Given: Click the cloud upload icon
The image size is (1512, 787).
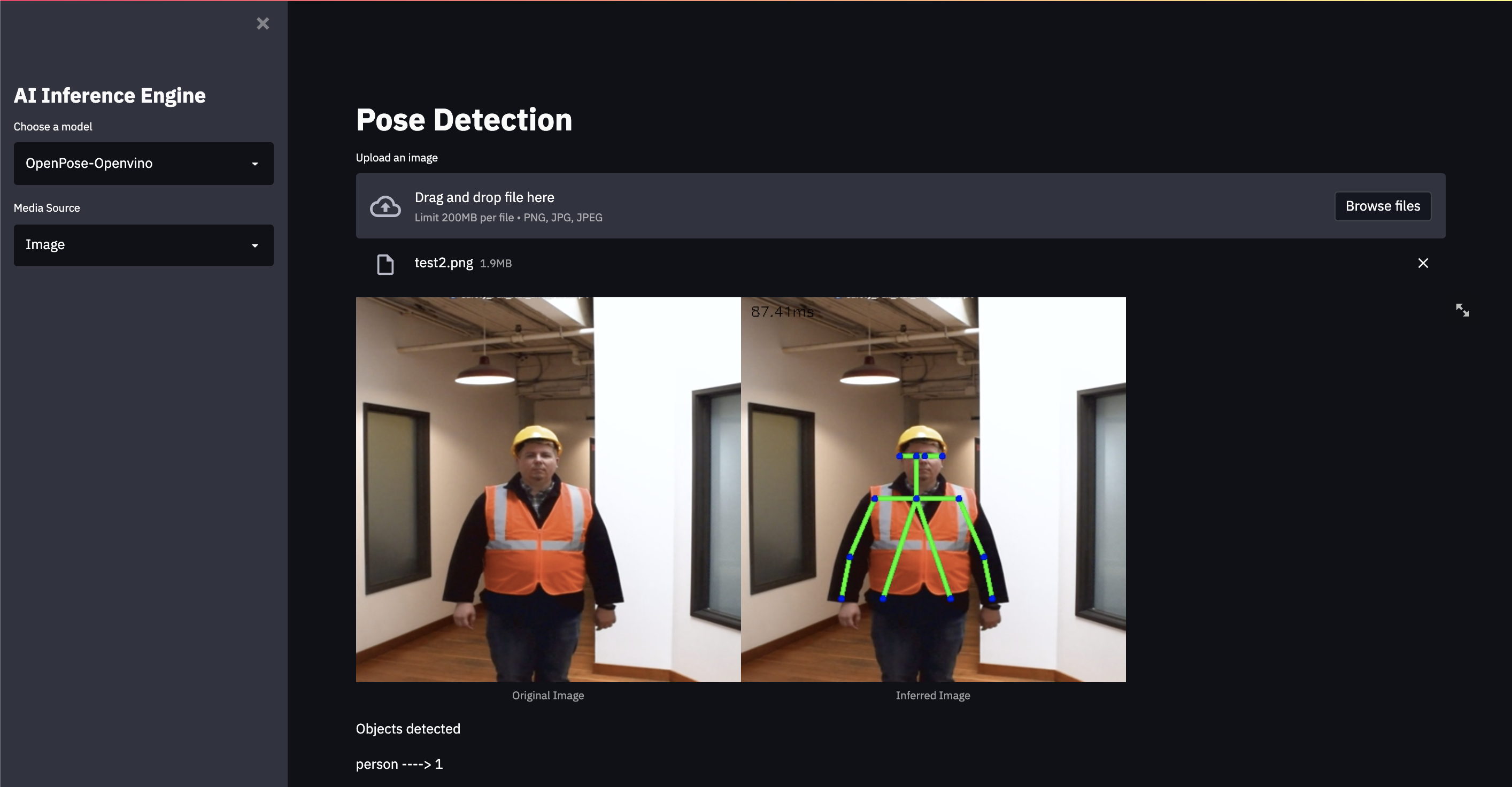Looking at the screenshot, I should pos(385,206).
